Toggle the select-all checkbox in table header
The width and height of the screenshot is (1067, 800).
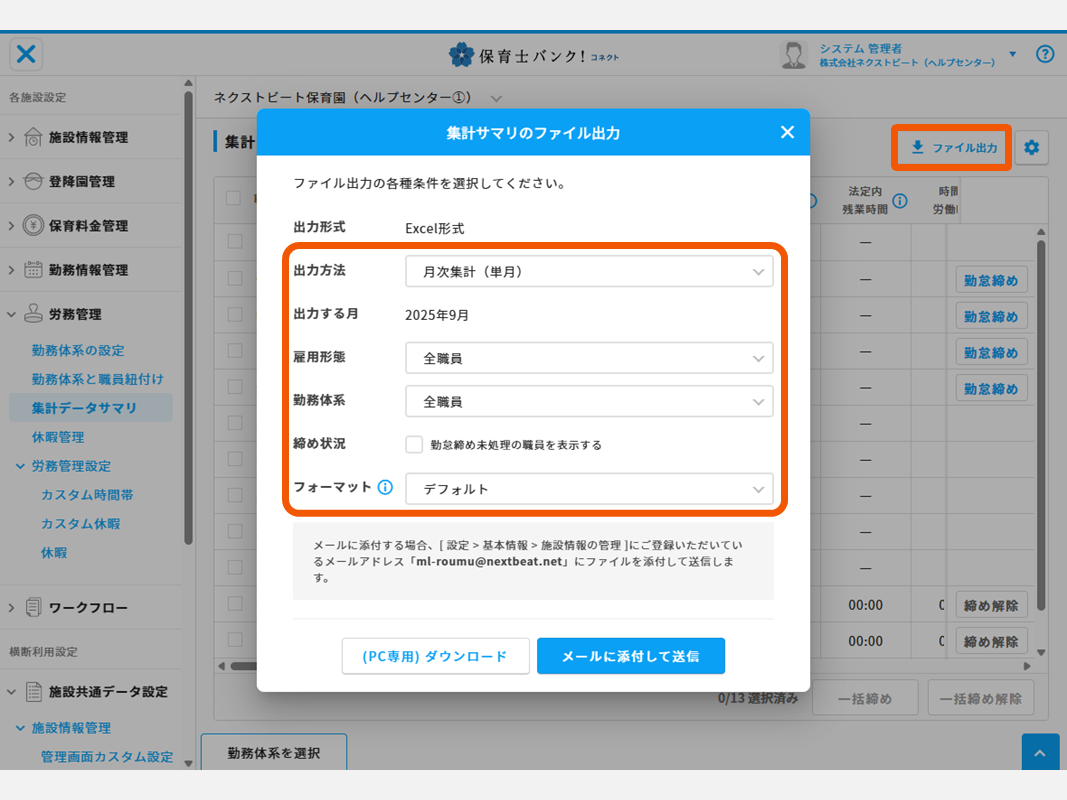pos(234,198)
